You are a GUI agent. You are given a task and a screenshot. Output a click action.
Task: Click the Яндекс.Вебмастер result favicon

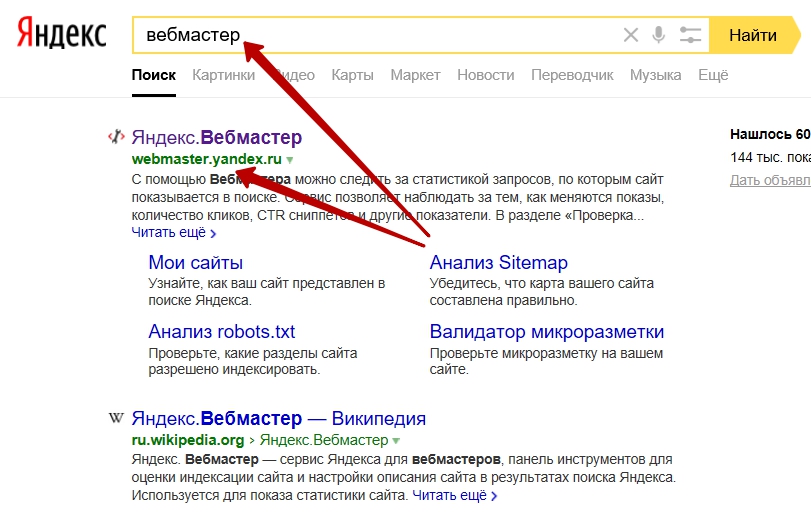pyautogui.click(x=116, y=137)
